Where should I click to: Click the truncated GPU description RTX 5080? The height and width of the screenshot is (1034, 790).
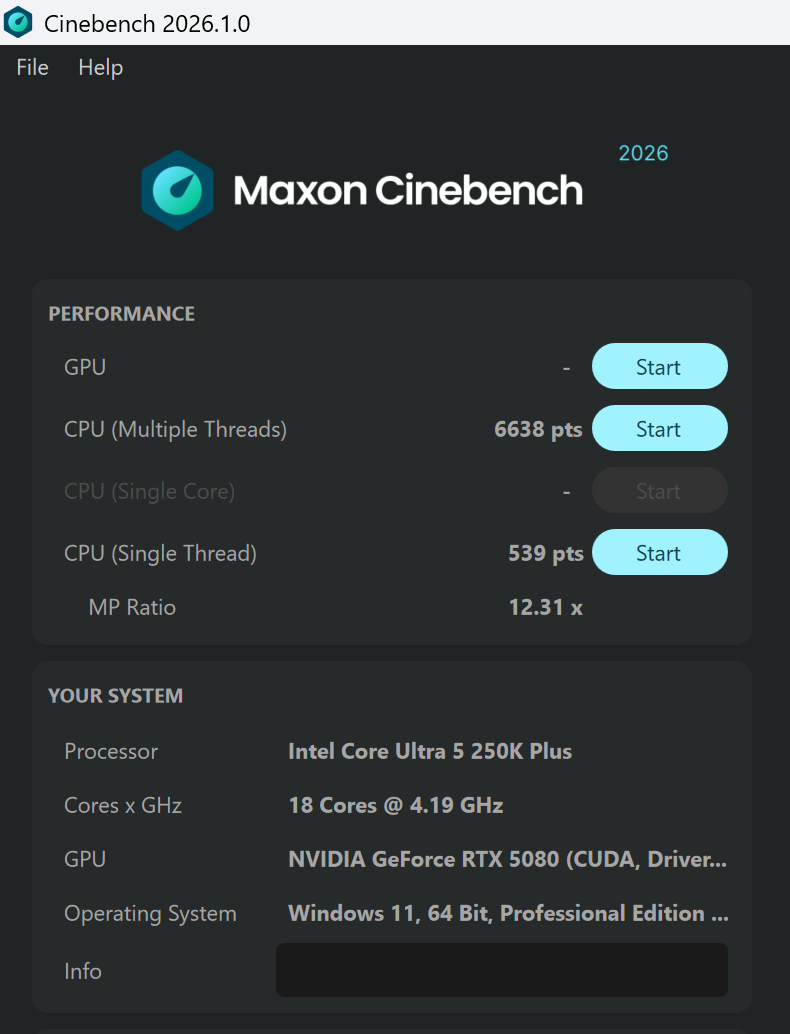[x=508, y=859]
